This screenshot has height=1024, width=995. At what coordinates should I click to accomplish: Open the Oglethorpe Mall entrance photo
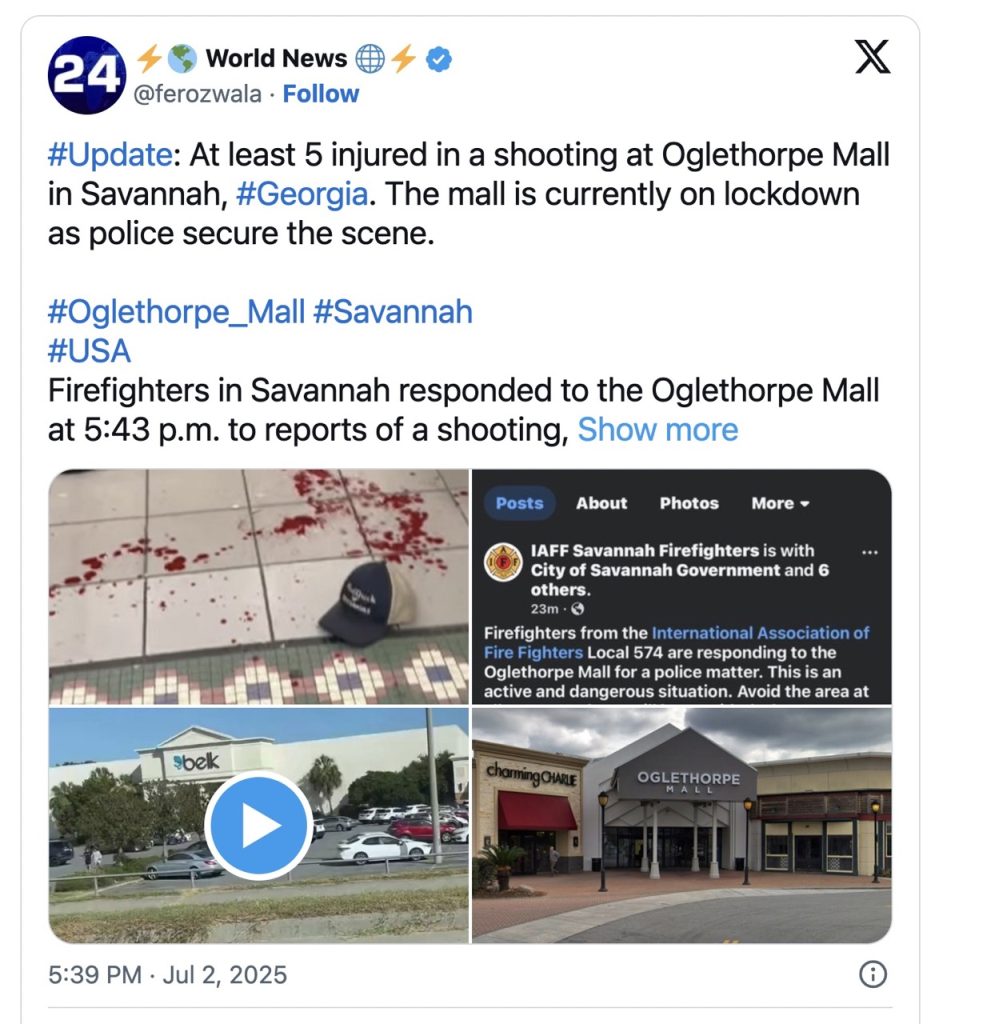tap(682, 825)
